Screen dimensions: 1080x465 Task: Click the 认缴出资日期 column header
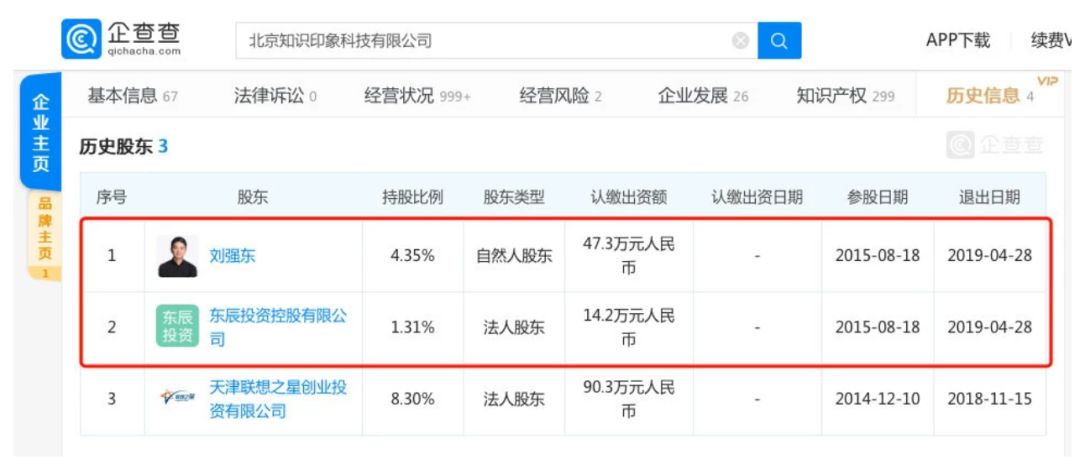(757, 198)
